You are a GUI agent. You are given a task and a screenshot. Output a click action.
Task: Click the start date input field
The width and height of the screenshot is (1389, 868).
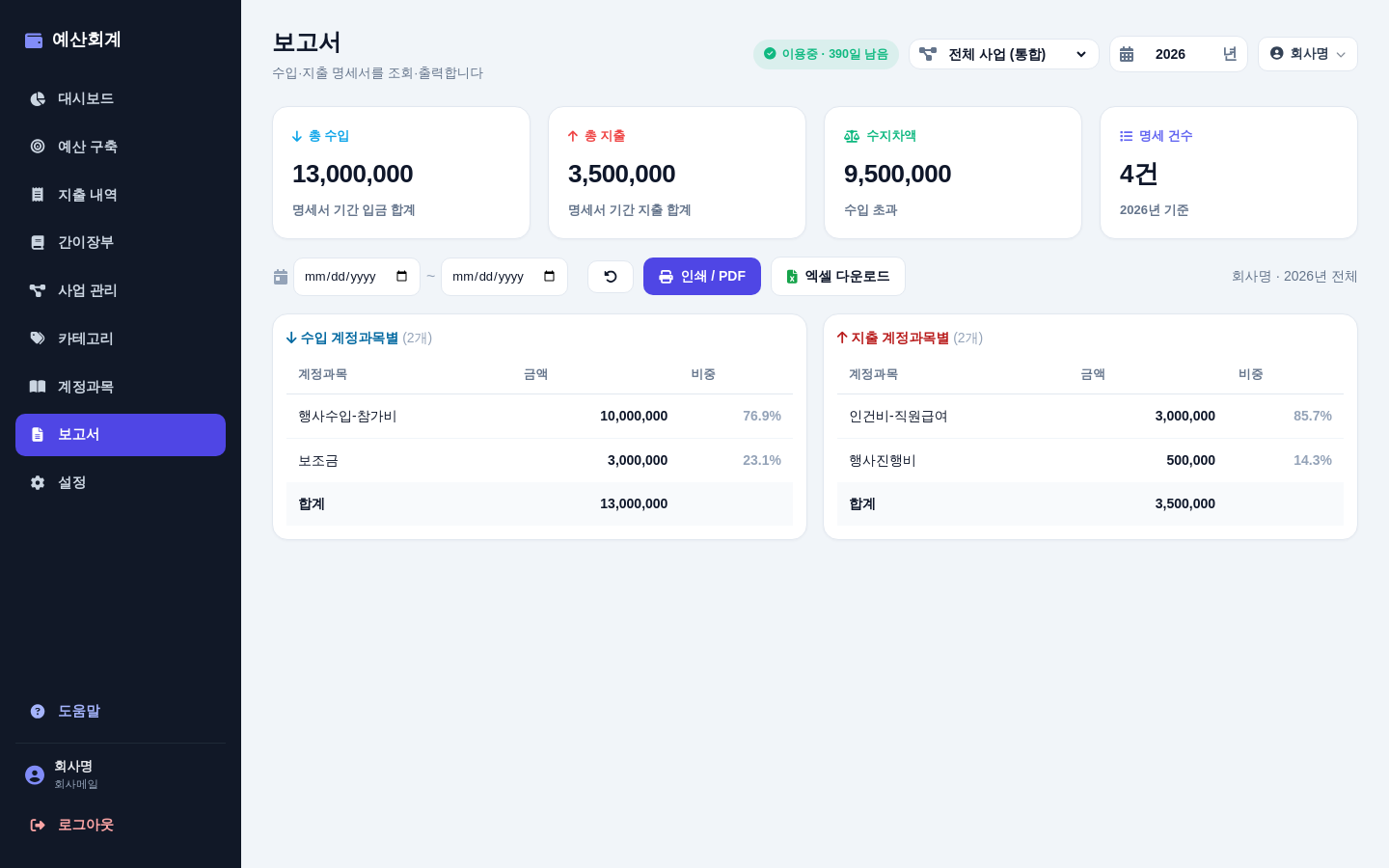tap(357, 277)
